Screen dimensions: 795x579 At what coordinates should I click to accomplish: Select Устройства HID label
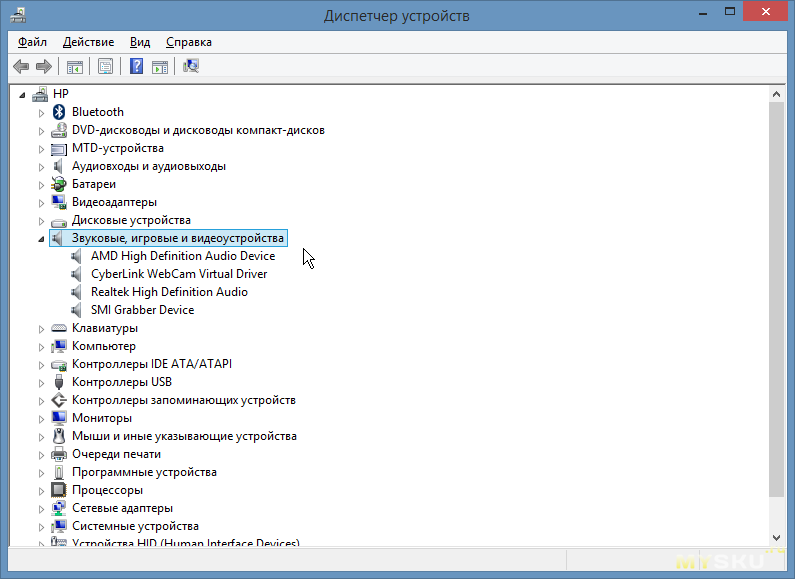[x=186, y=542]
